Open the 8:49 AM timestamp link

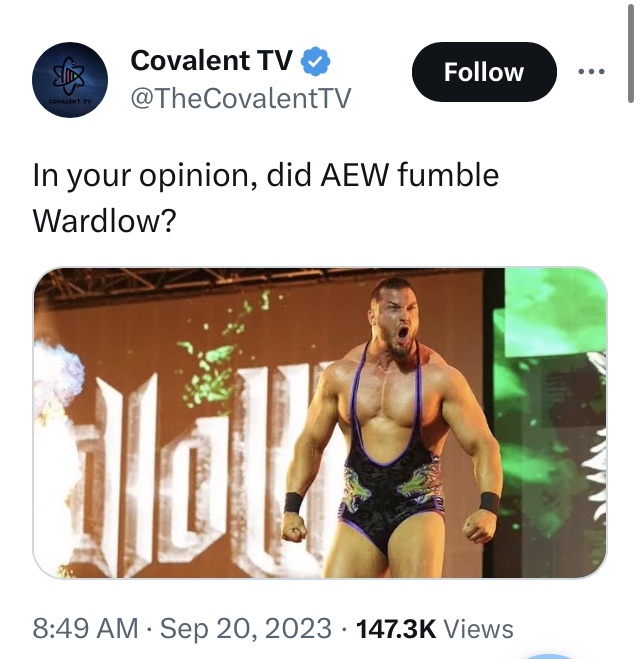coord(85,629)
